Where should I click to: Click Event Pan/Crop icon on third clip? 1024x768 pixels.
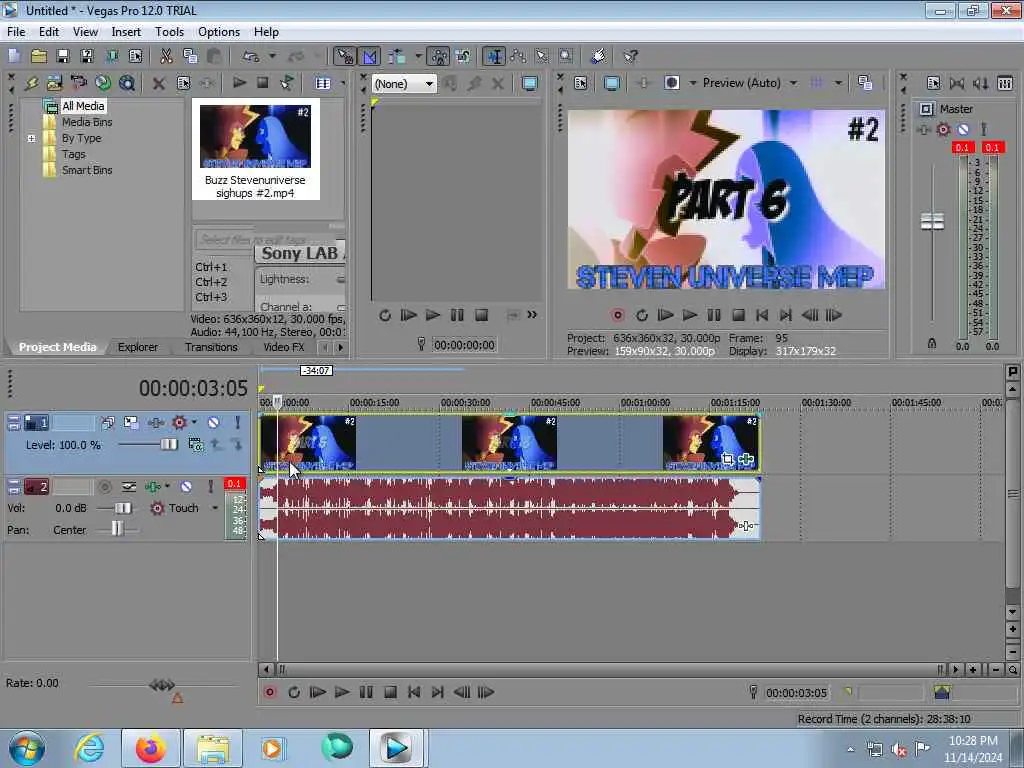728,459
